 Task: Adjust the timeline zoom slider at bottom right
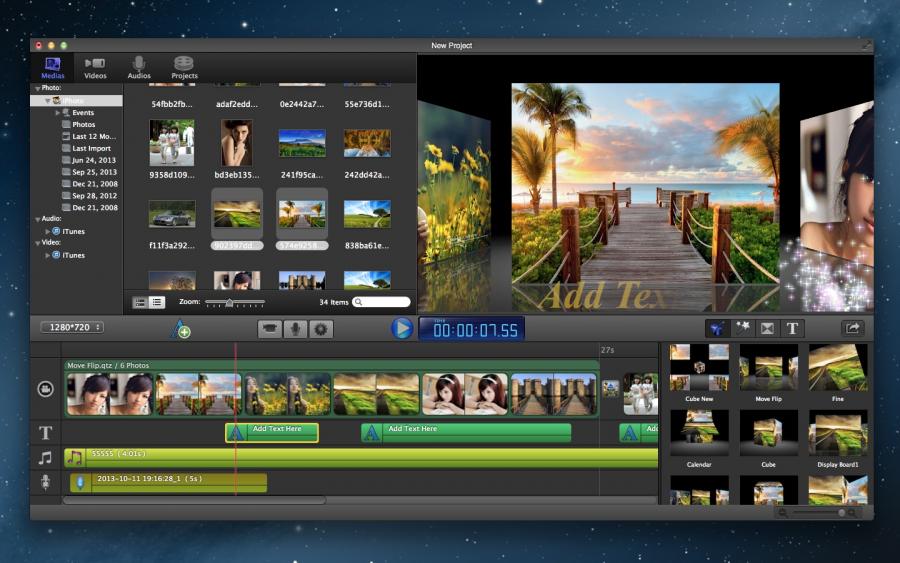[x=818, y=512]
